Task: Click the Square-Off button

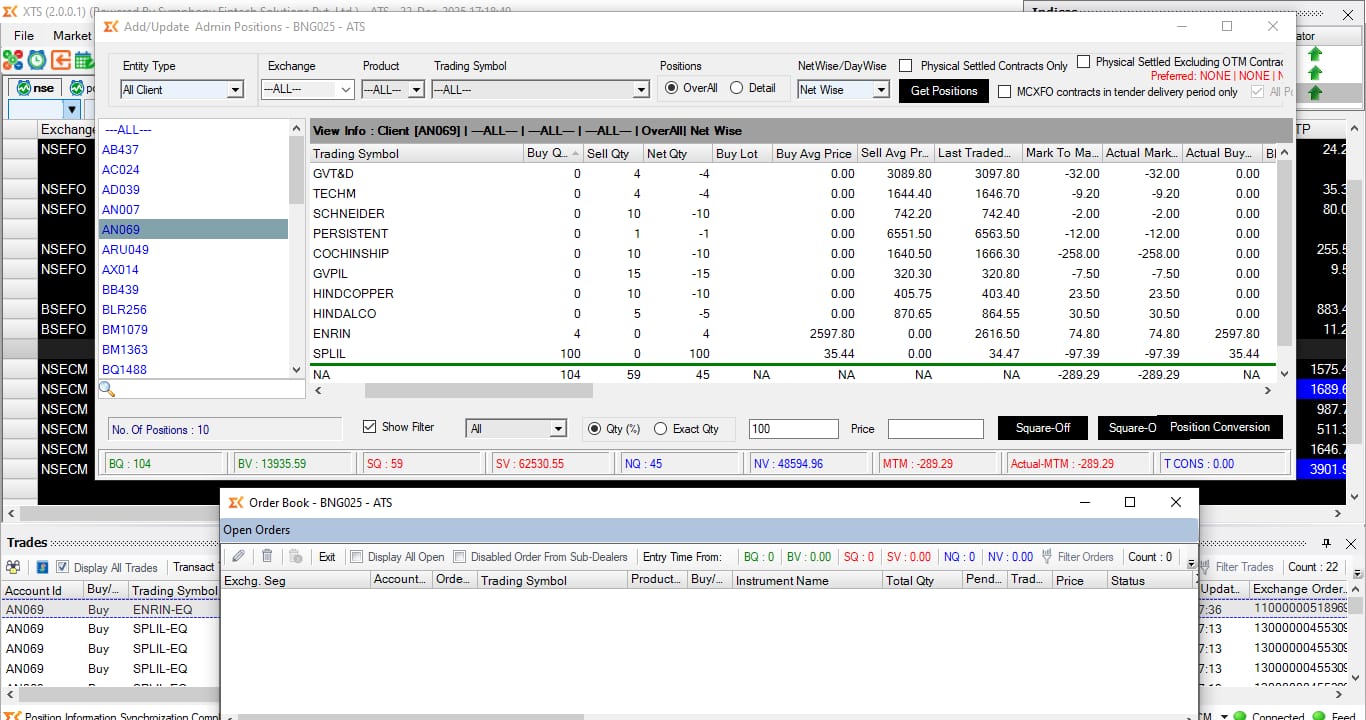Action: click(x=1043, y=428)
